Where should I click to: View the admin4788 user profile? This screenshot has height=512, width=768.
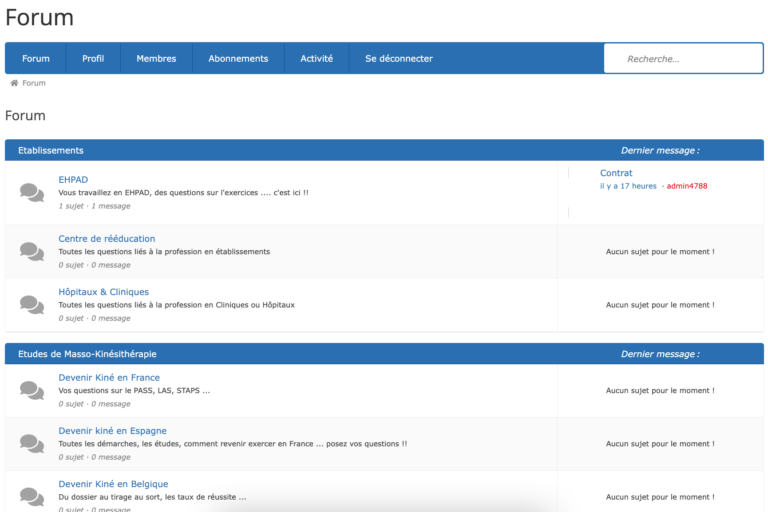pyautogui.click(x=687, y=186)
